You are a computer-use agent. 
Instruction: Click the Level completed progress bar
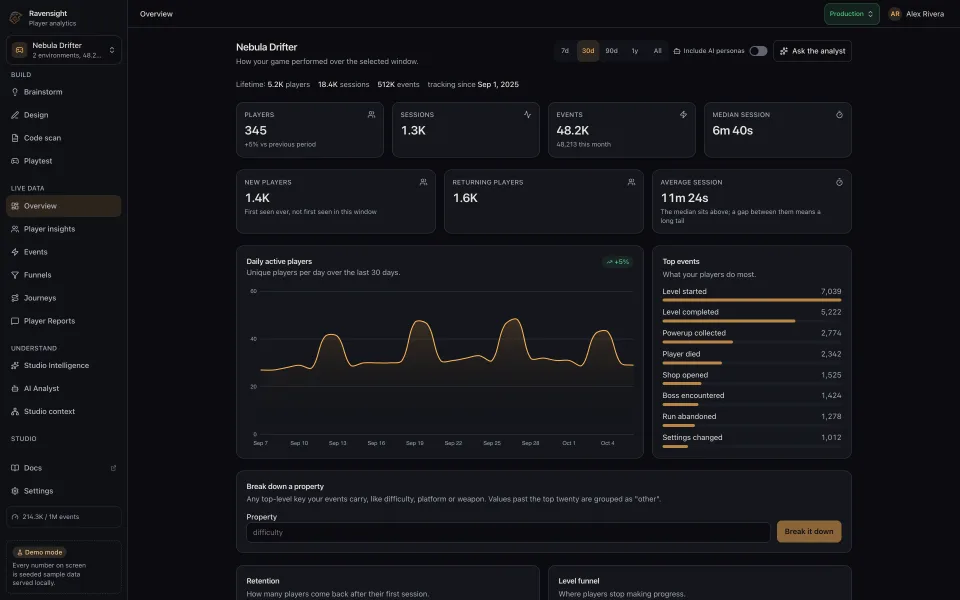[x=752, y=321]
